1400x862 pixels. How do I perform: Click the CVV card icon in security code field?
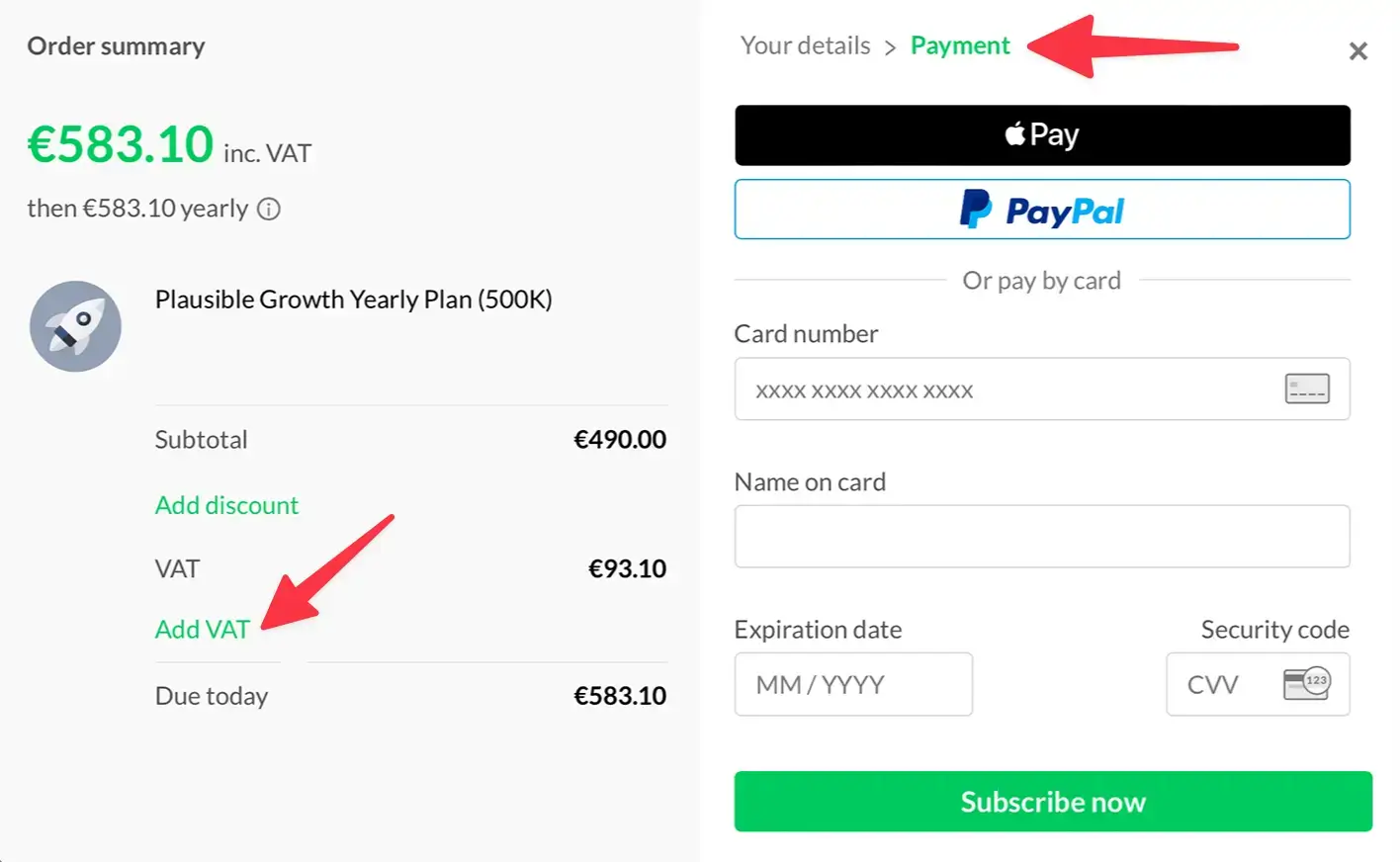click(x=1307, y=683)
